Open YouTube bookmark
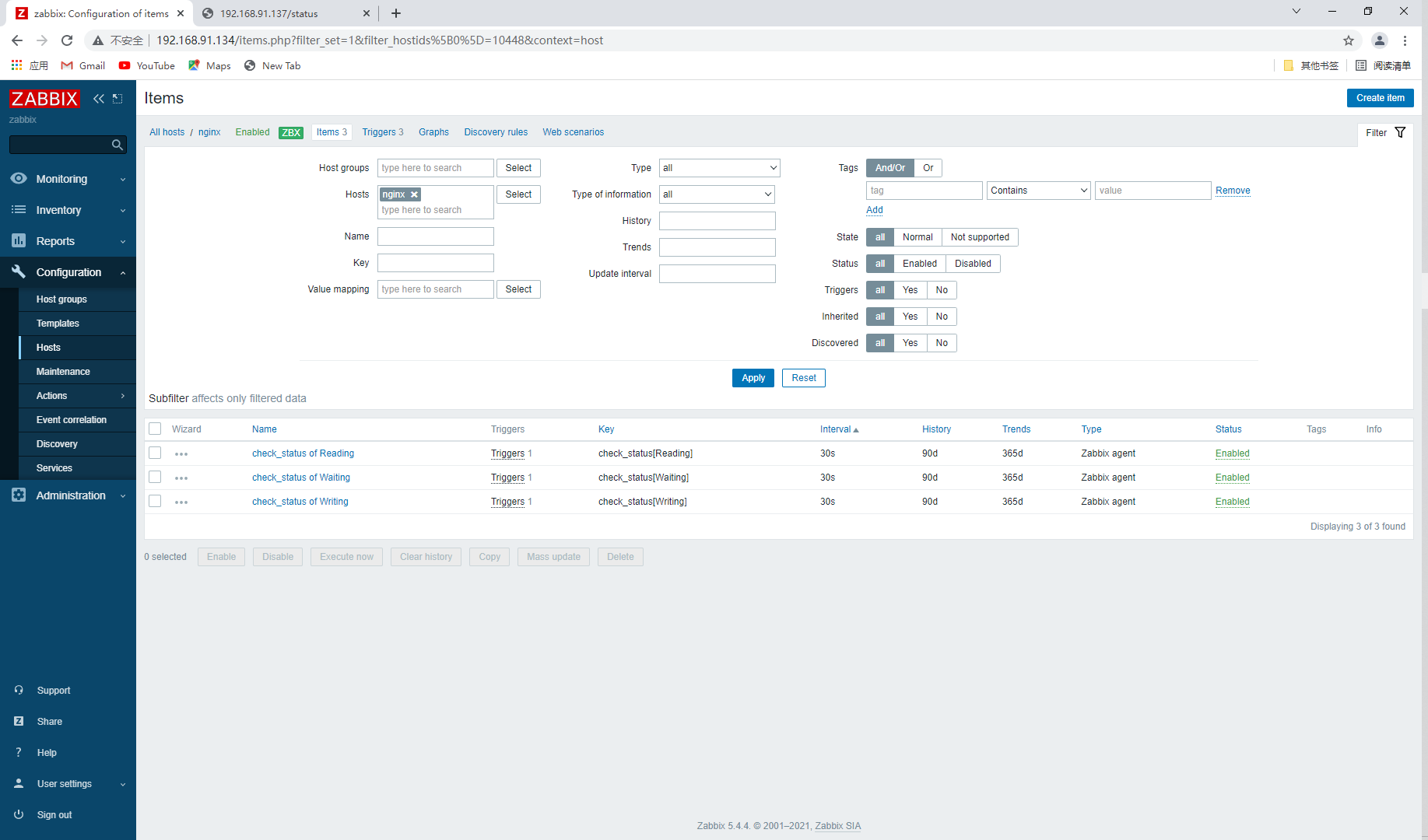1428x840 pixels. tap(146, 65)
